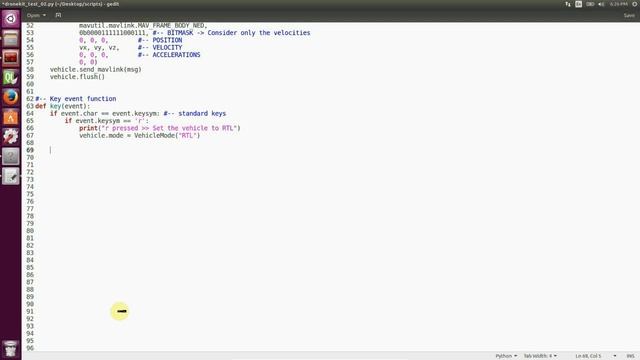The height and width of the screenshot is (360, 640).
Task: Click the def key(event): line
Action: tap(62, 106)
